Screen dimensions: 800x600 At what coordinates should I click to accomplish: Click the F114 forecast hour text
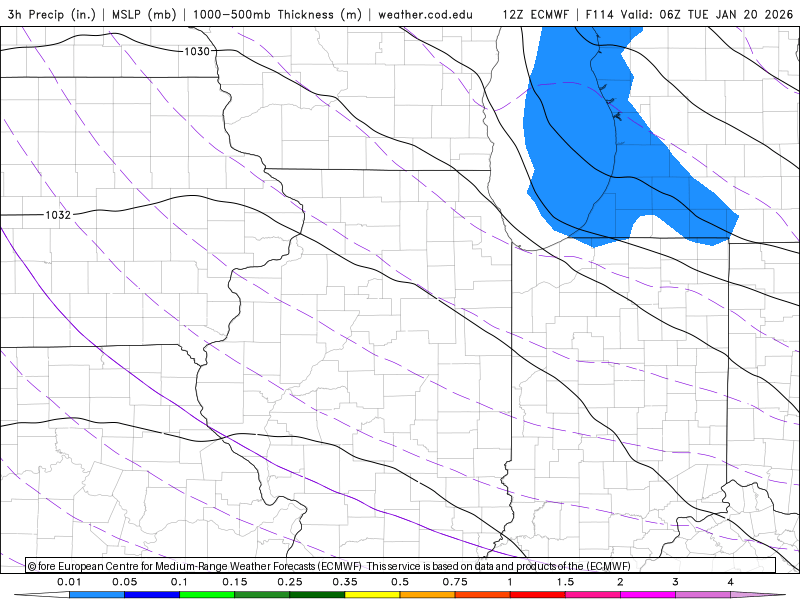point(599,14)
